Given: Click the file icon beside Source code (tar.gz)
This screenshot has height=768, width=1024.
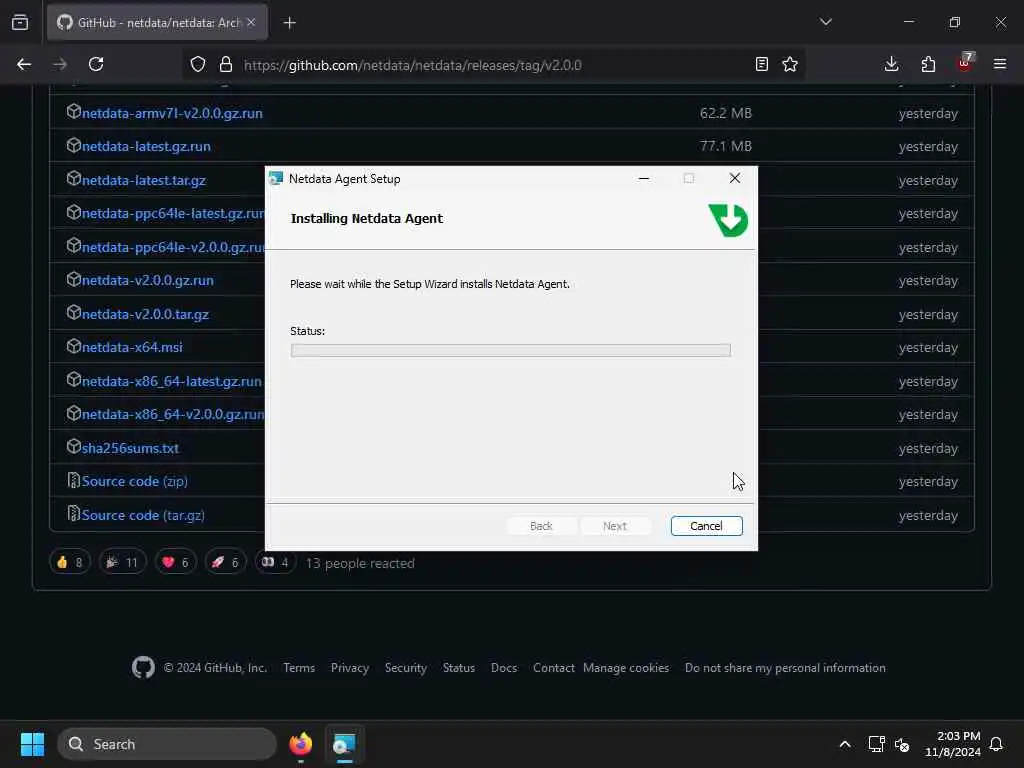Looking at the screenshot, I should 73,514.
